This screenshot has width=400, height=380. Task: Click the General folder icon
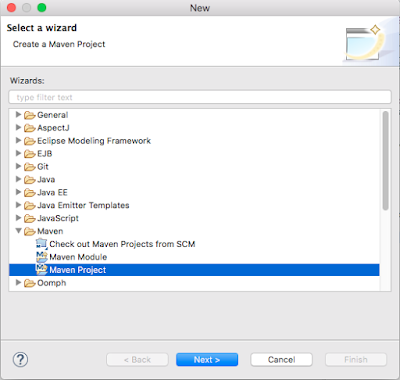coord(30,115)
